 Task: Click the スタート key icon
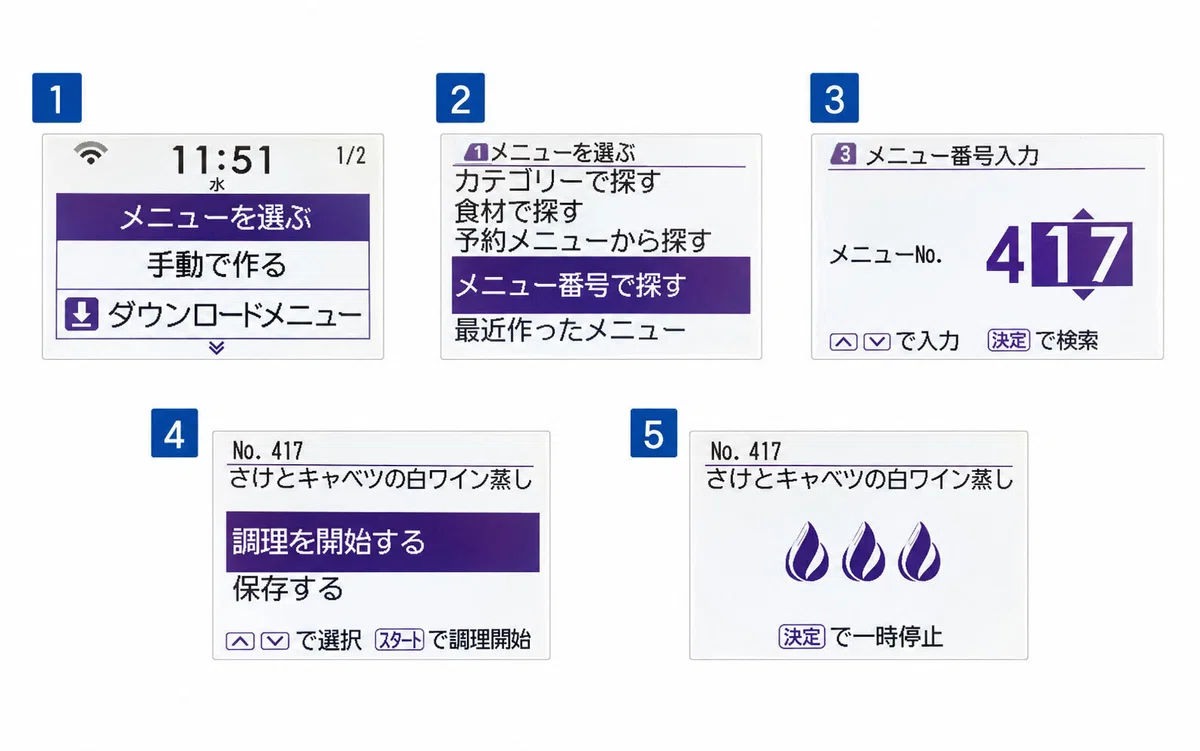coord(400,640)
